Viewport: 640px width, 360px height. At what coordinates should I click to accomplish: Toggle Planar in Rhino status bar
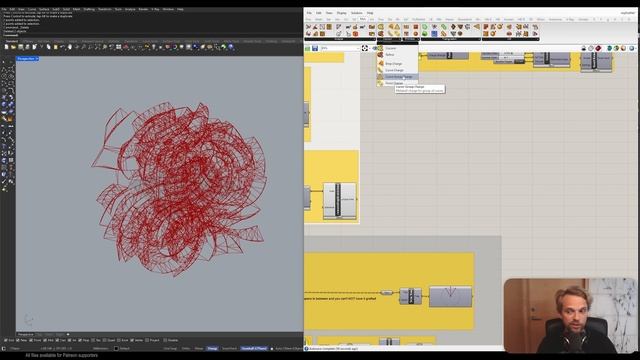199,349
